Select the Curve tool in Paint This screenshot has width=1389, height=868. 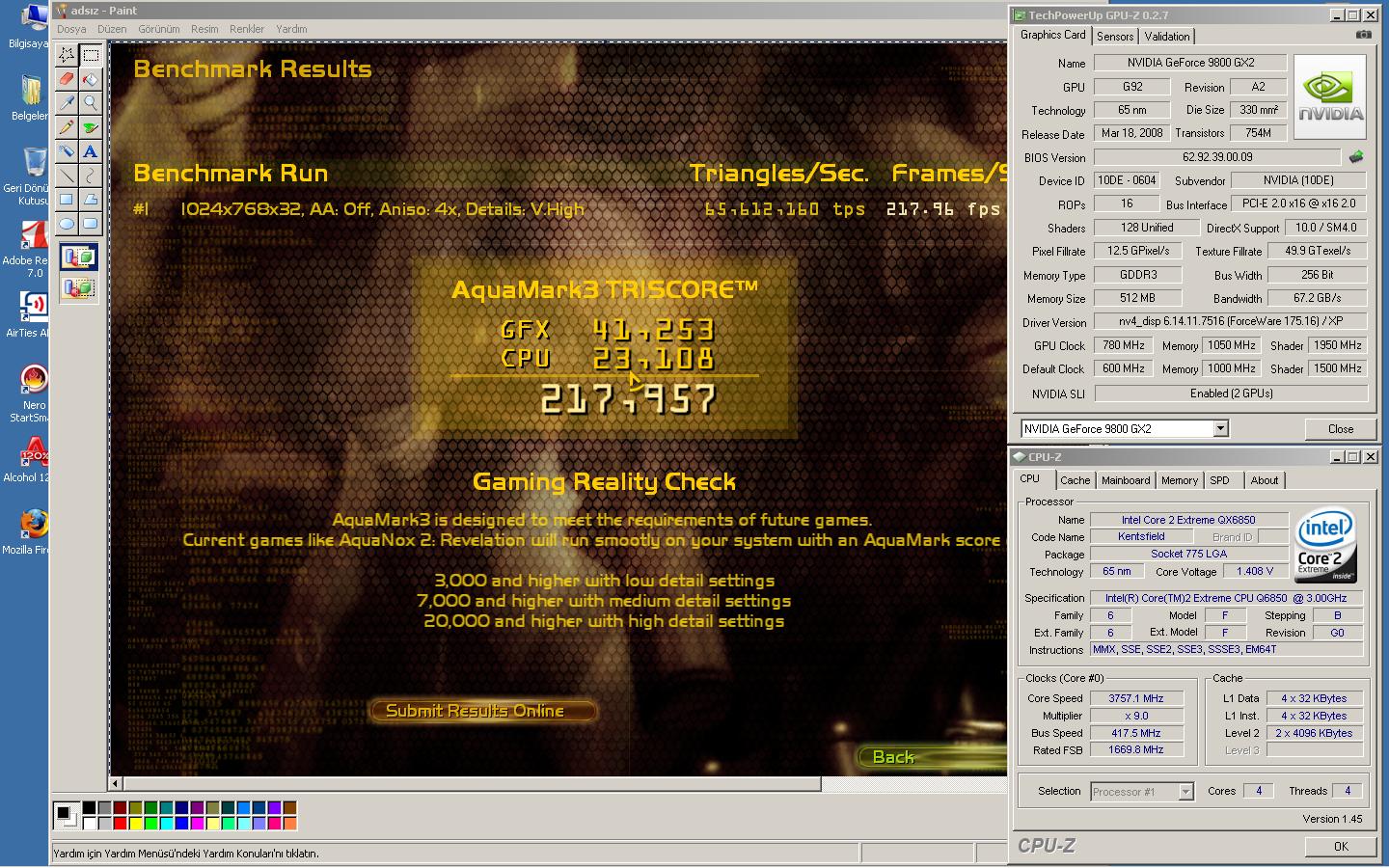click(91, 175)
